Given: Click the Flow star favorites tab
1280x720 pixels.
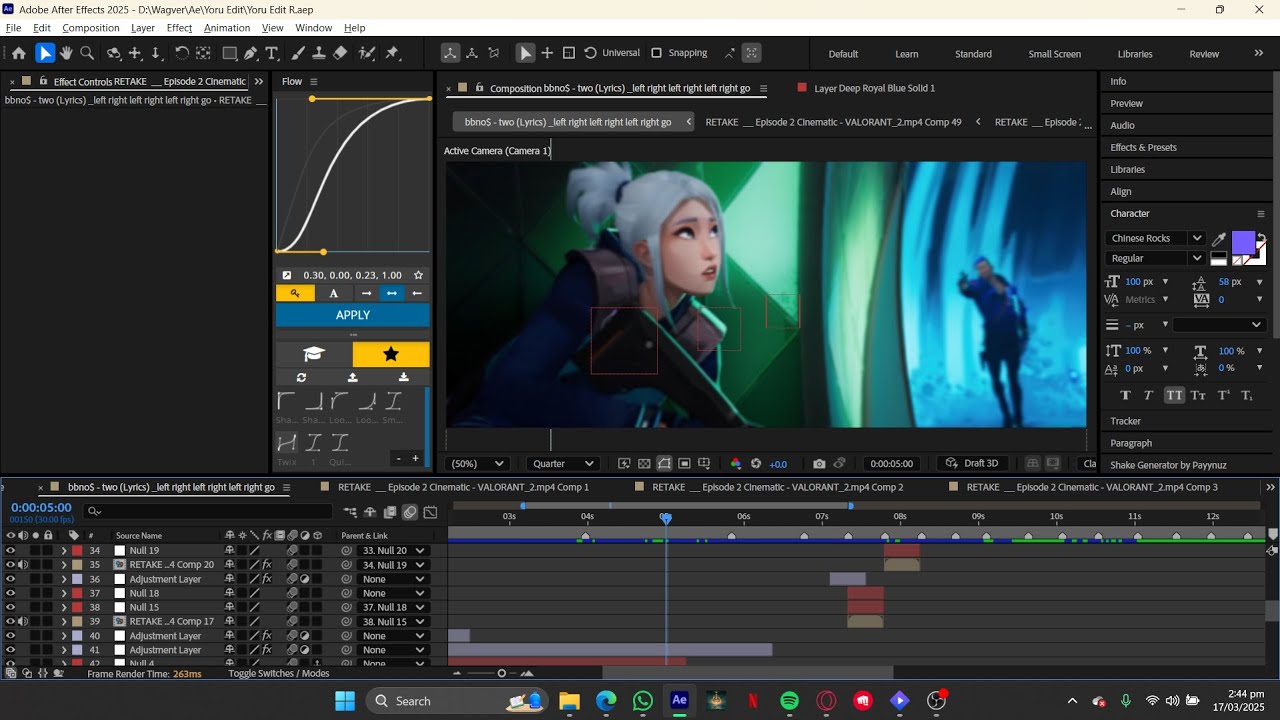Looking at the screenshot, I should [391, 354].
